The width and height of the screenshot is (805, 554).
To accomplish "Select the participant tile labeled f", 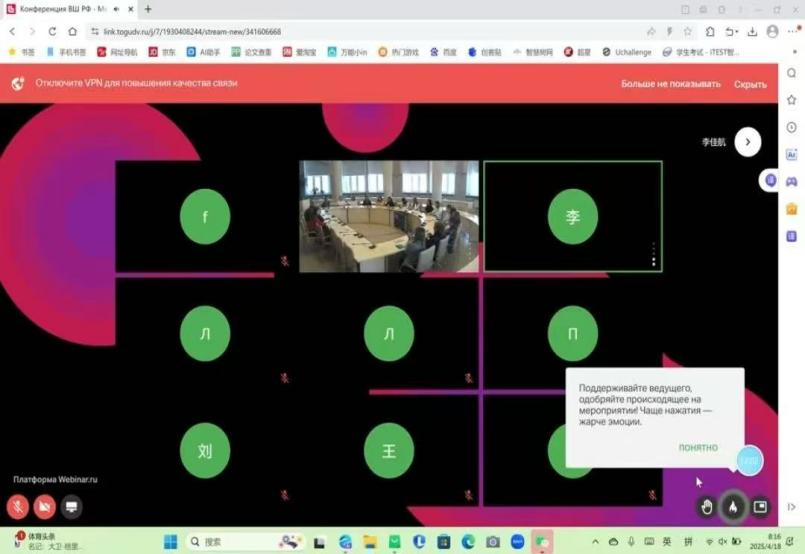I will click(205, 216).
